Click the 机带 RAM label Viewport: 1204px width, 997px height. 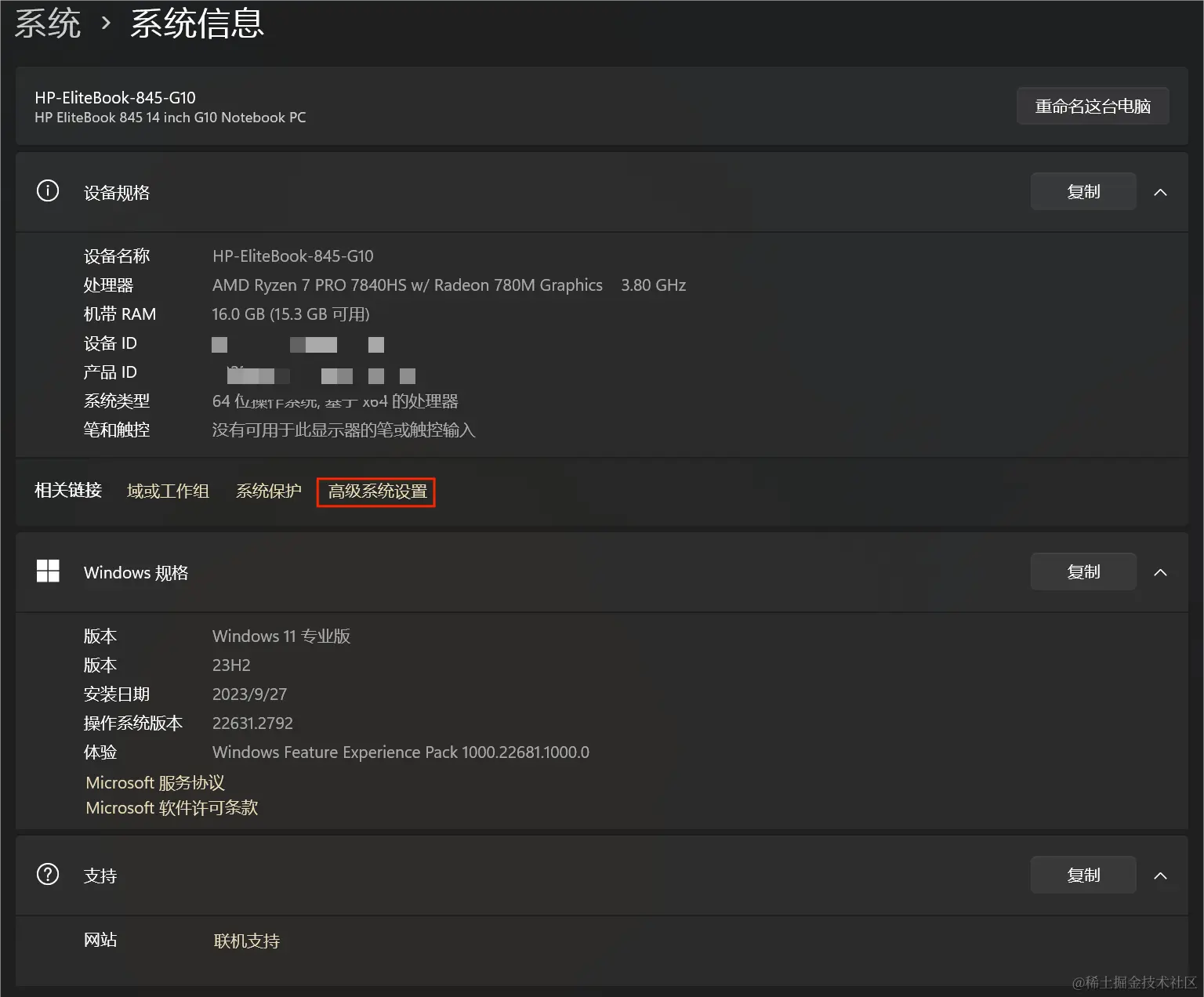click(x=120, y=314)
